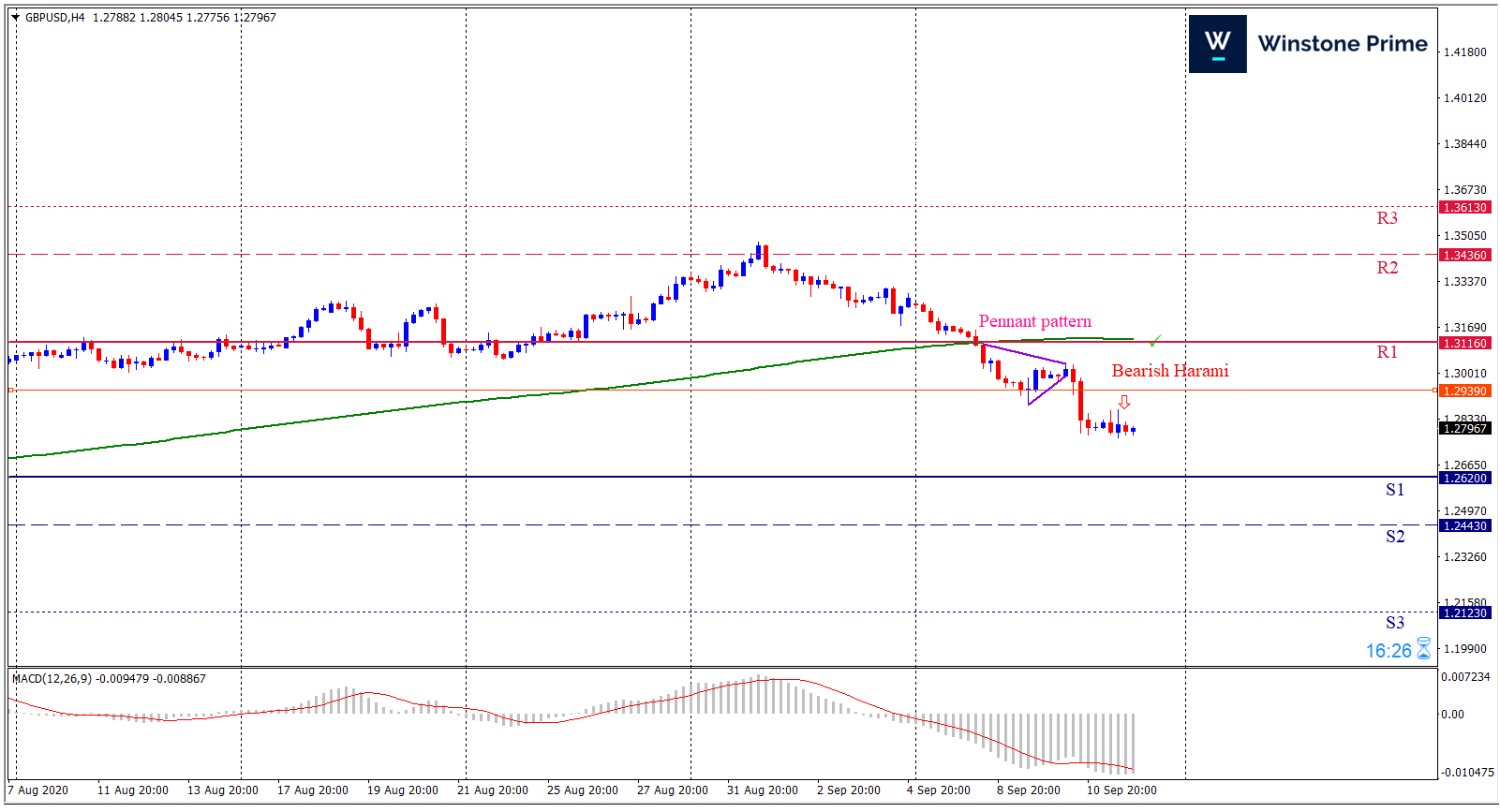Click the R3 resistance label
The width and height of the screenshot is (1500, 812).
[1387, 218]
